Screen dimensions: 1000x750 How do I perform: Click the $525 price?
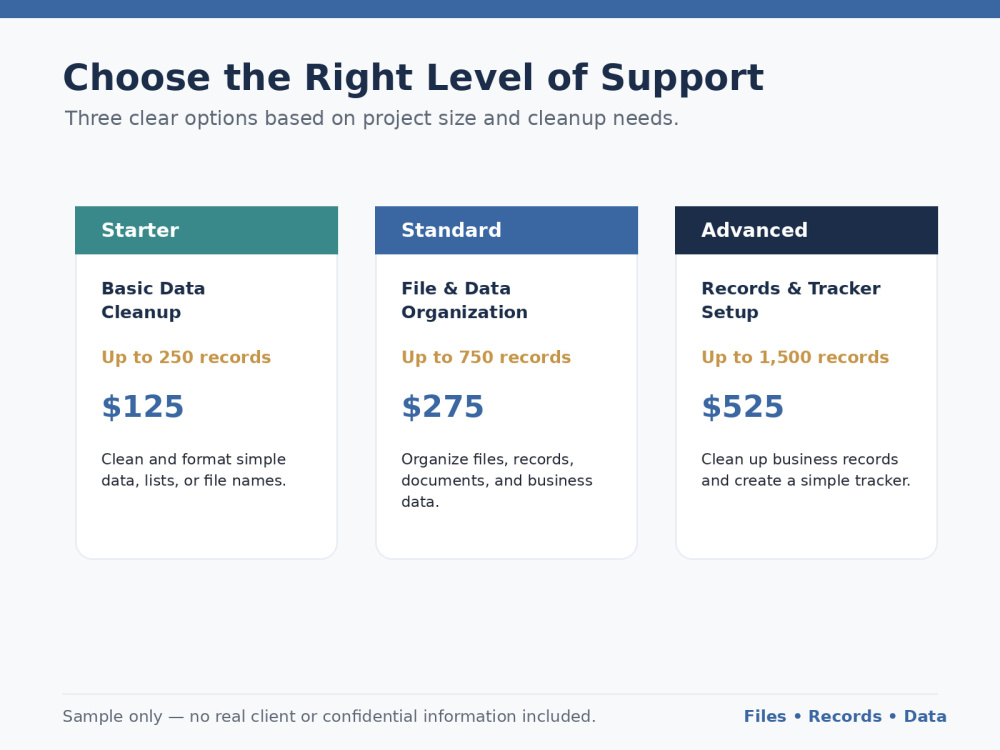click(742, 407)
